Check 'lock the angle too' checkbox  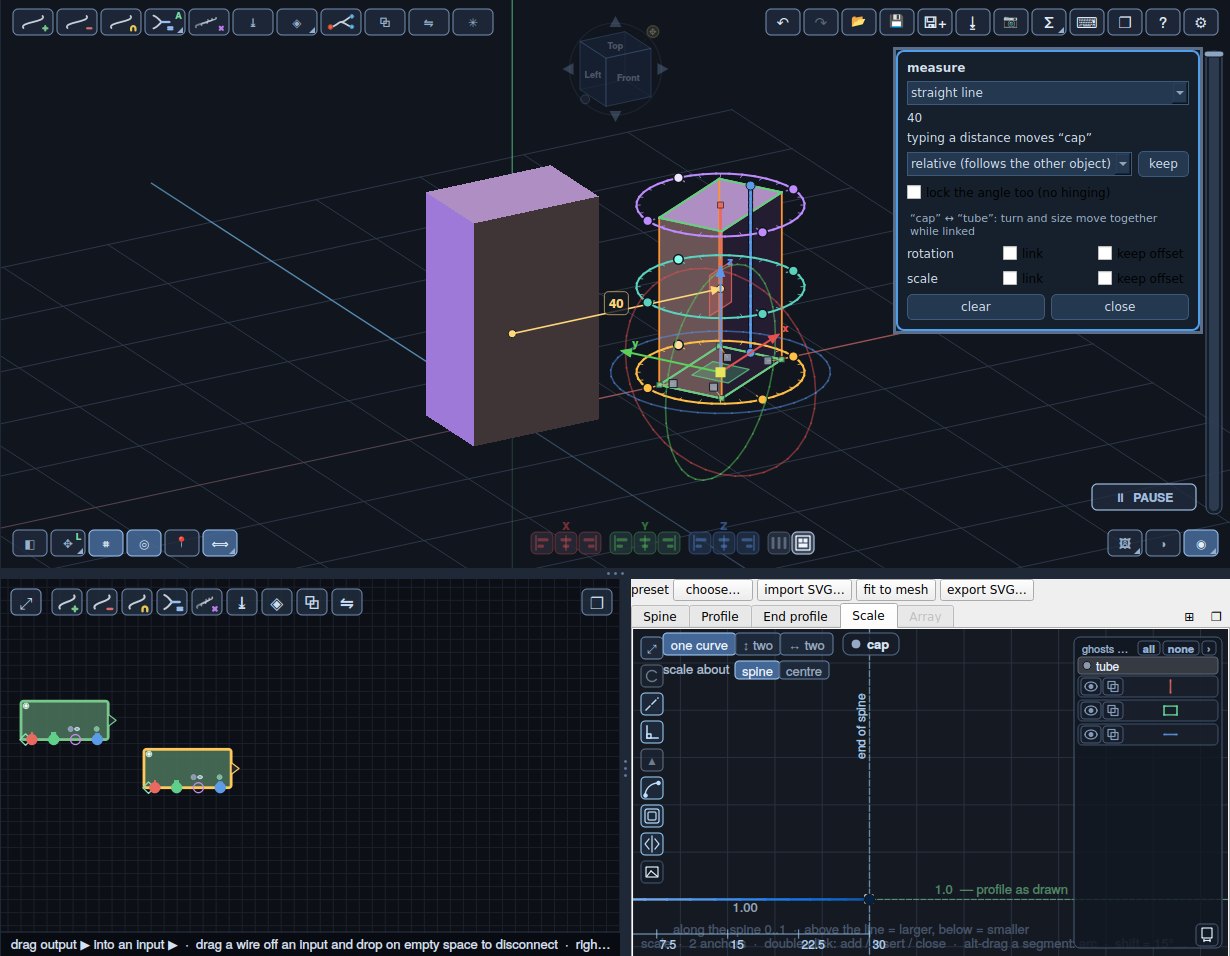[x=914, y=192]
